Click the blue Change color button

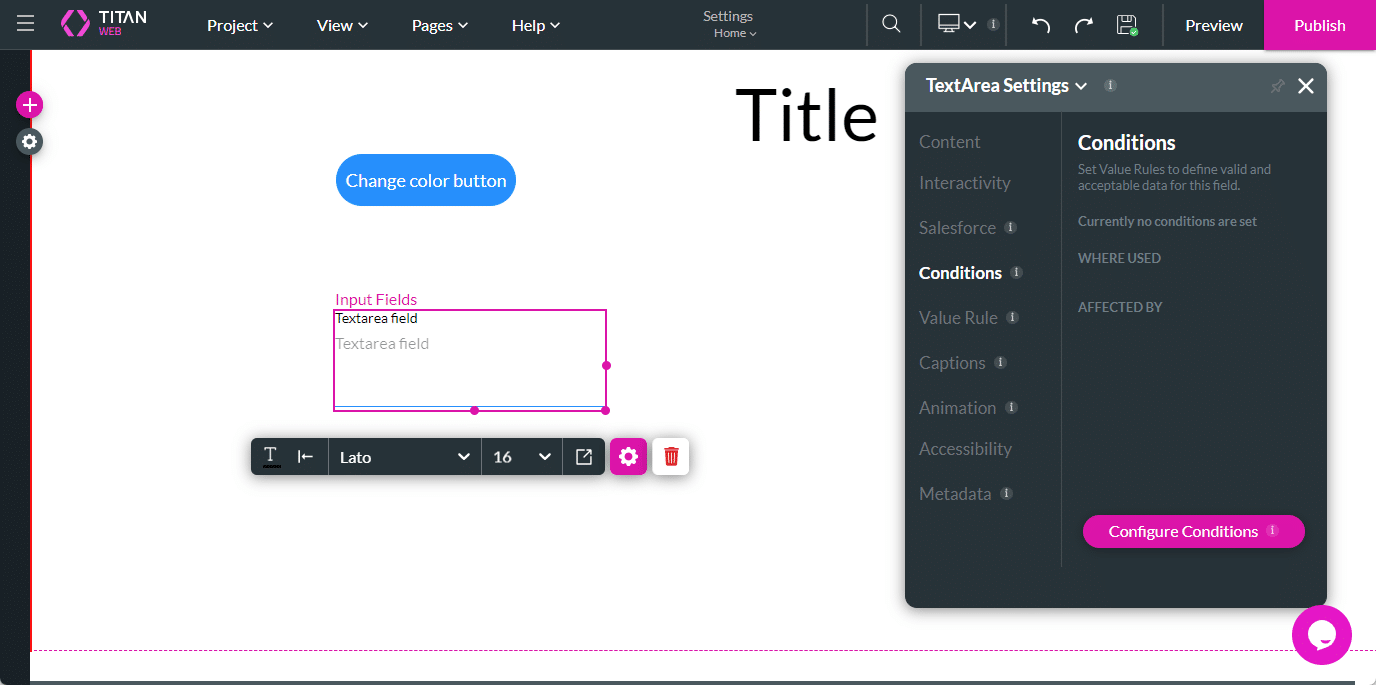click(425, 180)
